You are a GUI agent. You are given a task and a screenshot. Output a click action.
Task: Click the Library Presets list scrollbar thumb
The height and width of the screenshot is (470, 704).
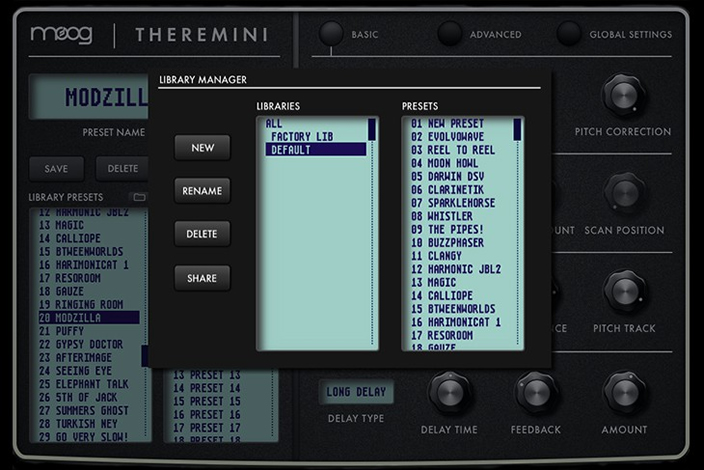point(145,356)
